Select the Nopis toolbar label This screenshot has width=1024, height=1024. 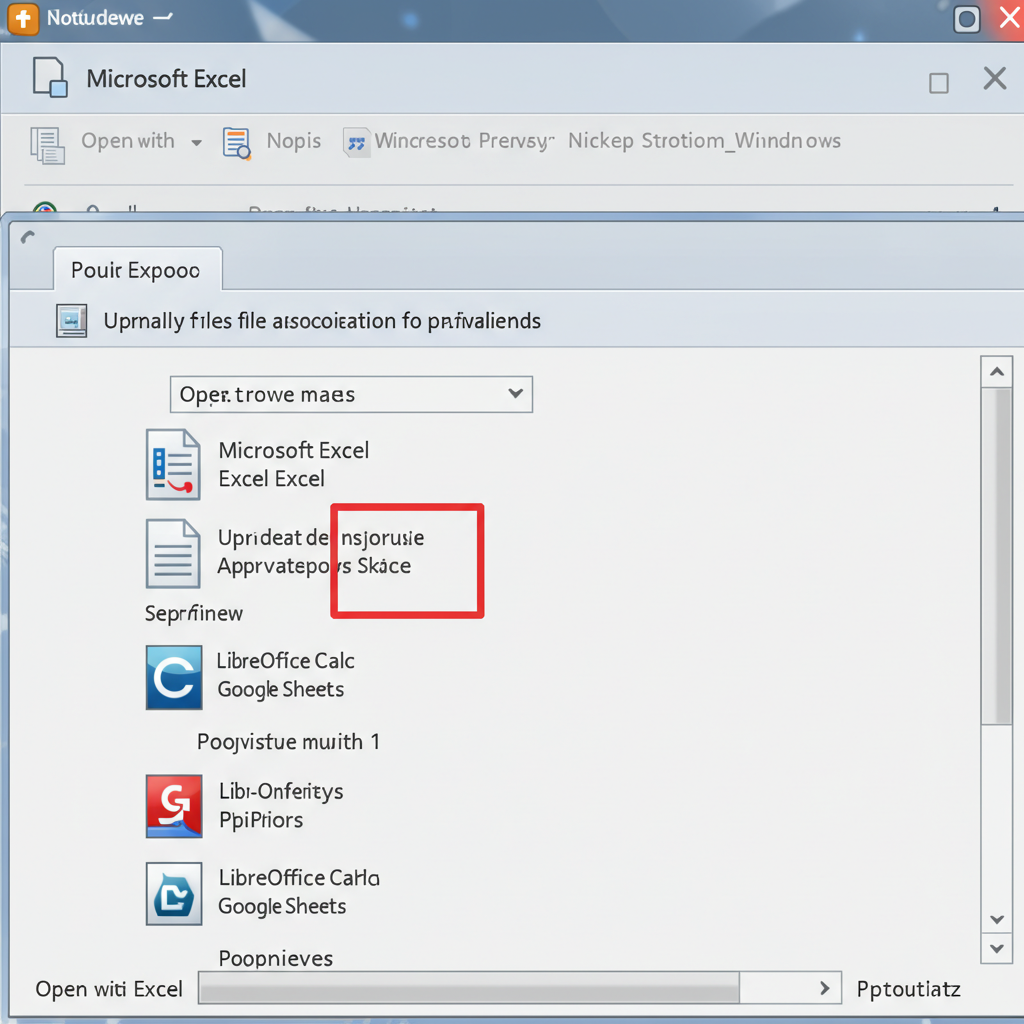pyautogui.click(x=294, y=141)
